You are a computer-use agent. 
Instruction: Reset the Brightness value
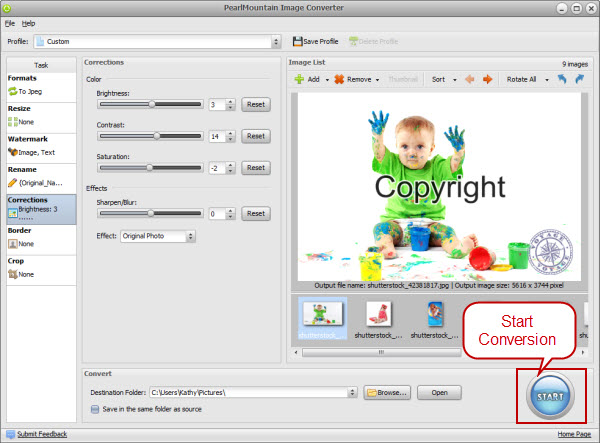(x=255, y=104)
